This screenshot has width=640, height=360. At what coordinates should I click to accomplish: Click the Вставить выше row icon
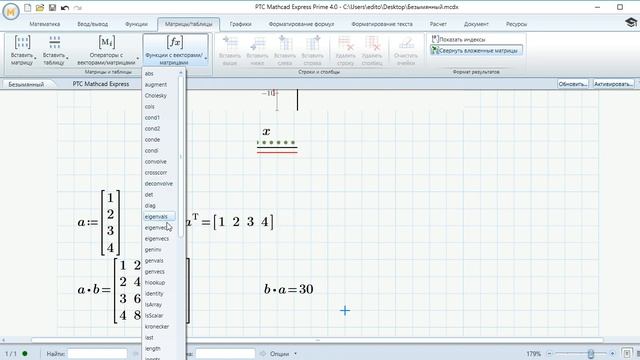(230, 43)
